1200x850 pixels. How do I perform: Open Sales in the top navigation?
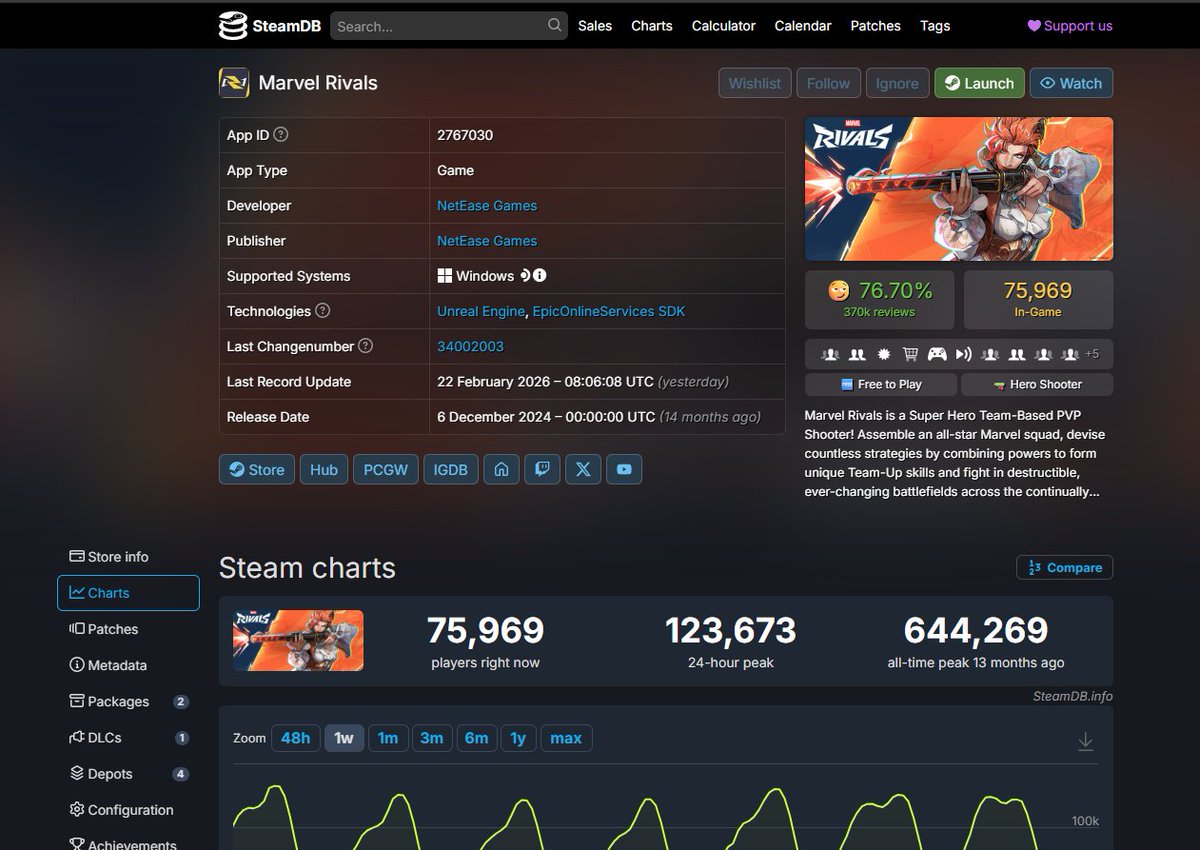point(595,26)
